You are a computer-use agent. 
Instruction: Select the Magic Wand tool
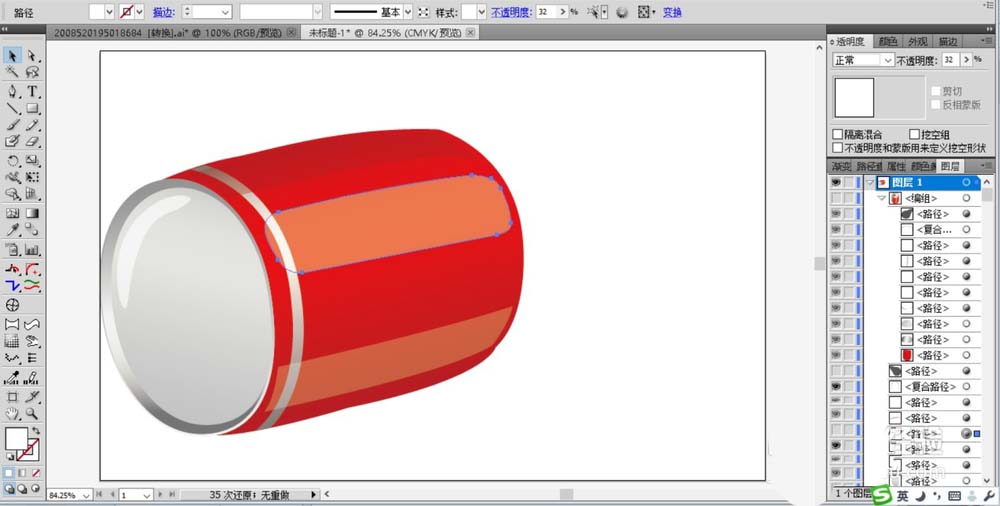point(12,73)
